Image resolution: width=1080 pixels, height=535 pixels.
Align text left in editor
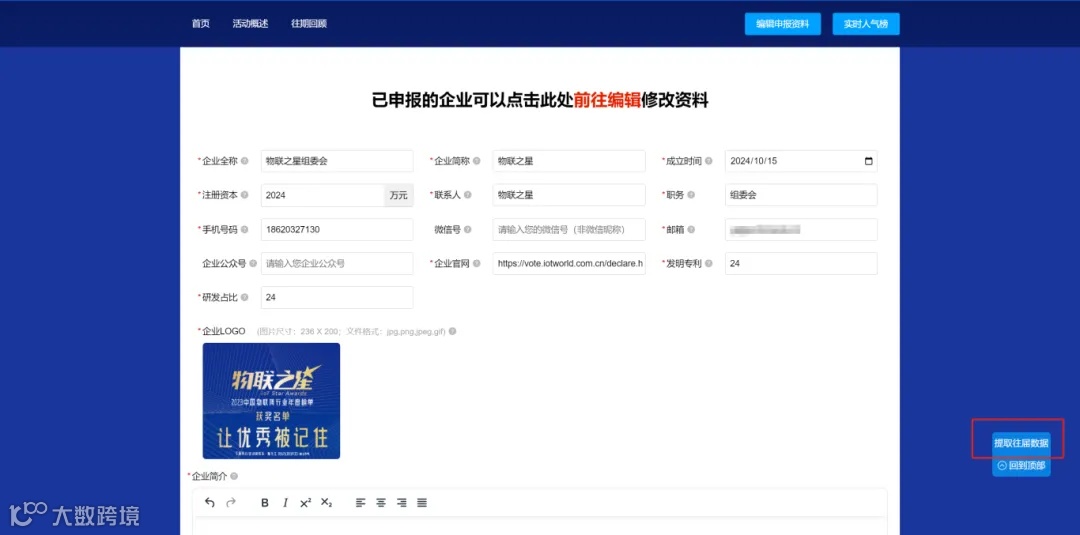360,503
